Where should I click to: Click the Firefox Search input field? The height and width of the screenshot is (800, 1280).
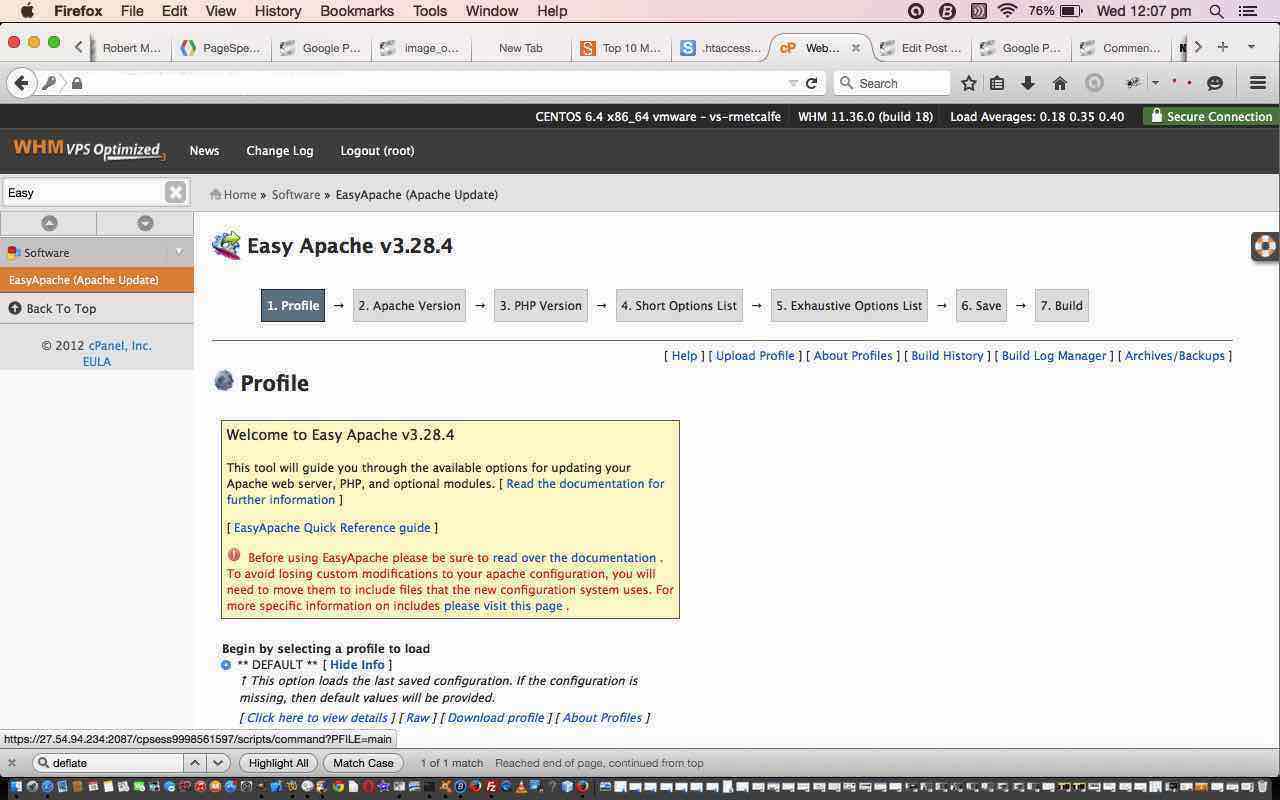click(x=892, y=83)
